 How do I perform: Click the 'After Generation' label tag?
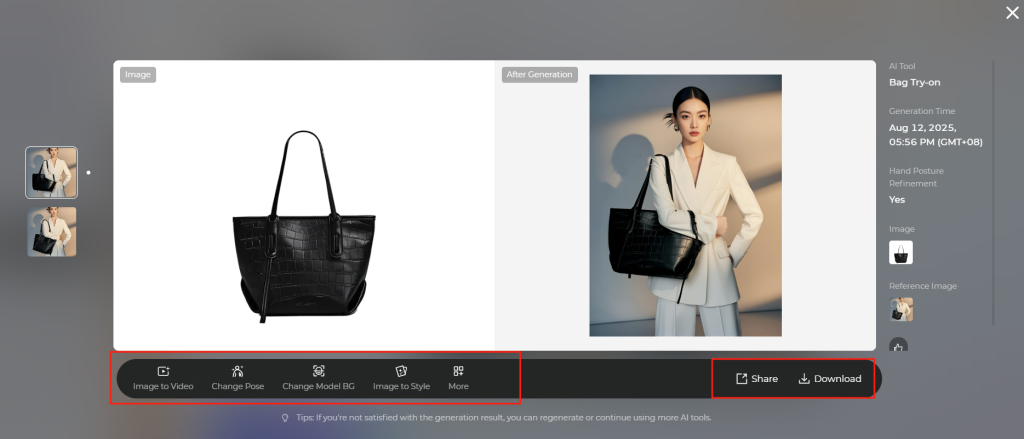tap(539, 74)
